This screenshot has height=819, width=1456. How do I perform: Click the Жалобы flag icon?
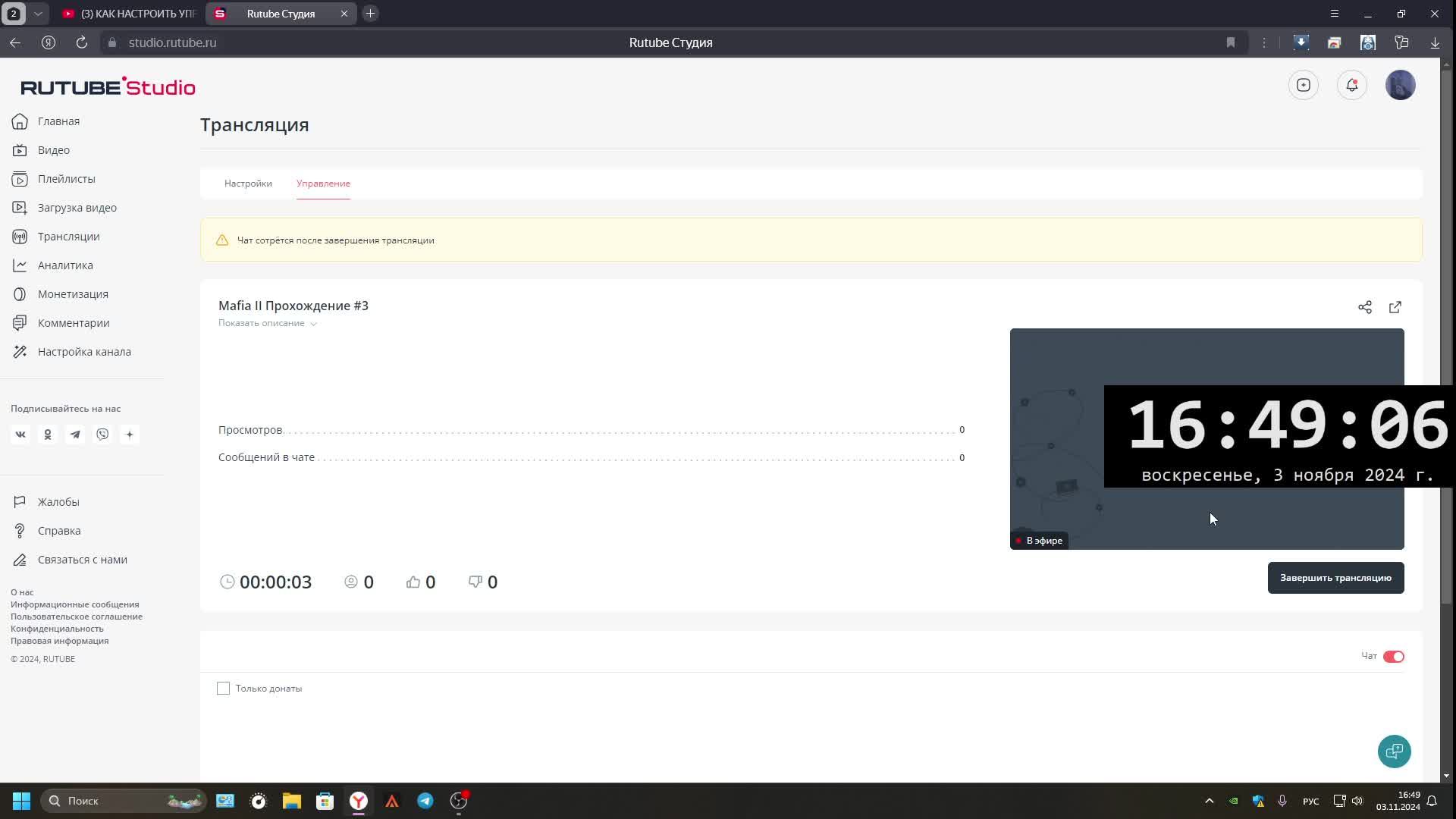point(20,502)
